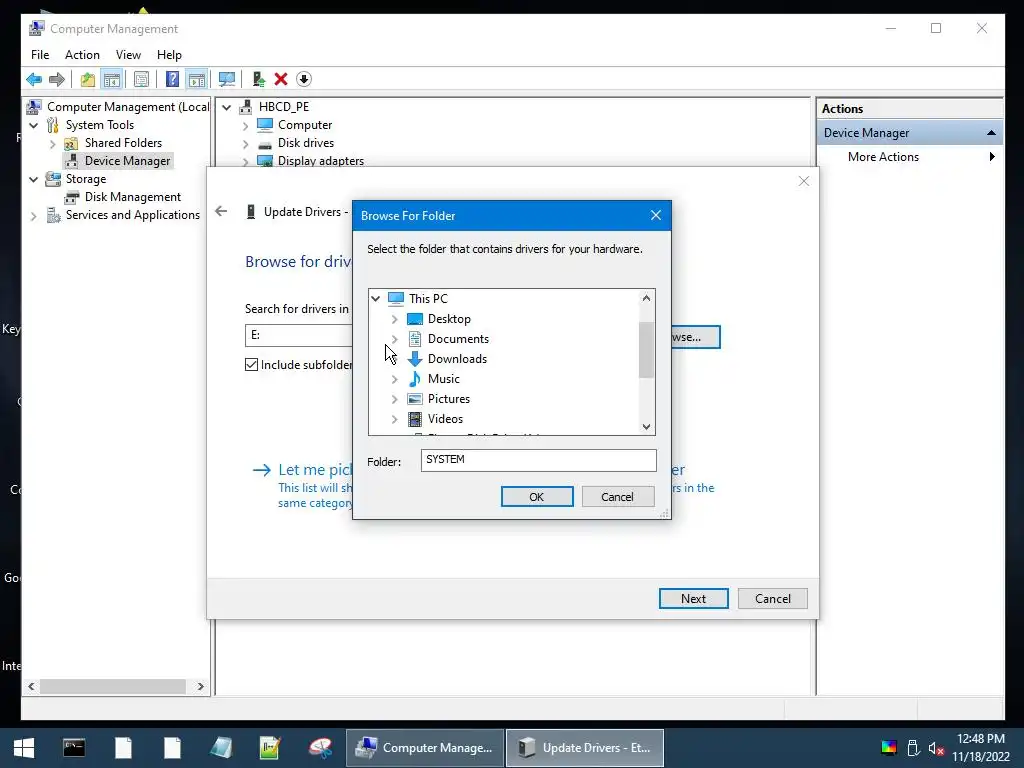The height and width of the screenshot is (768, 1024).
Task: Click the USB safely remove tray icon
Action: 913,748
